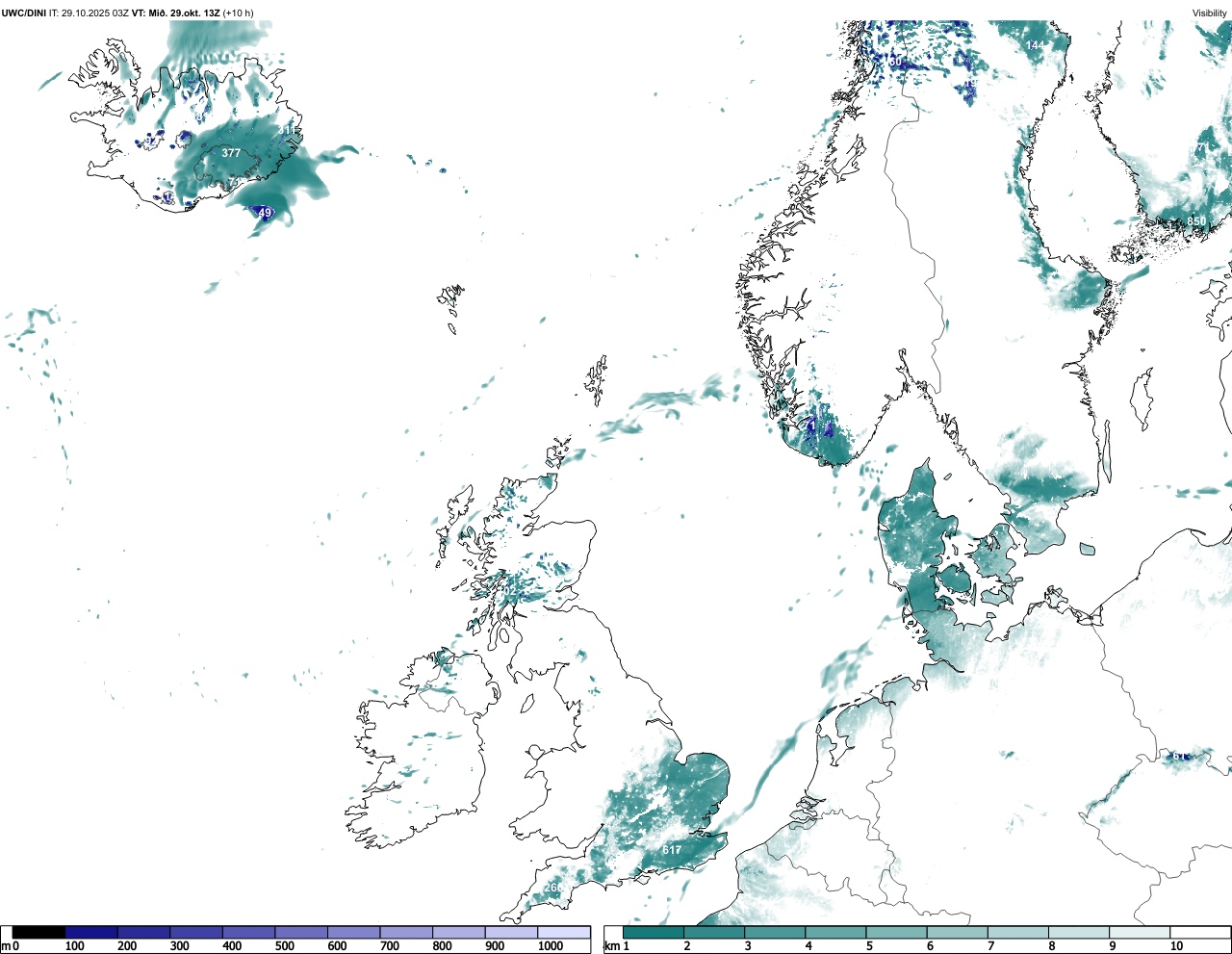The image size is (1232, 954).
Task: Click the black 0–100 m legend swatch
Action: pos(38,932)
